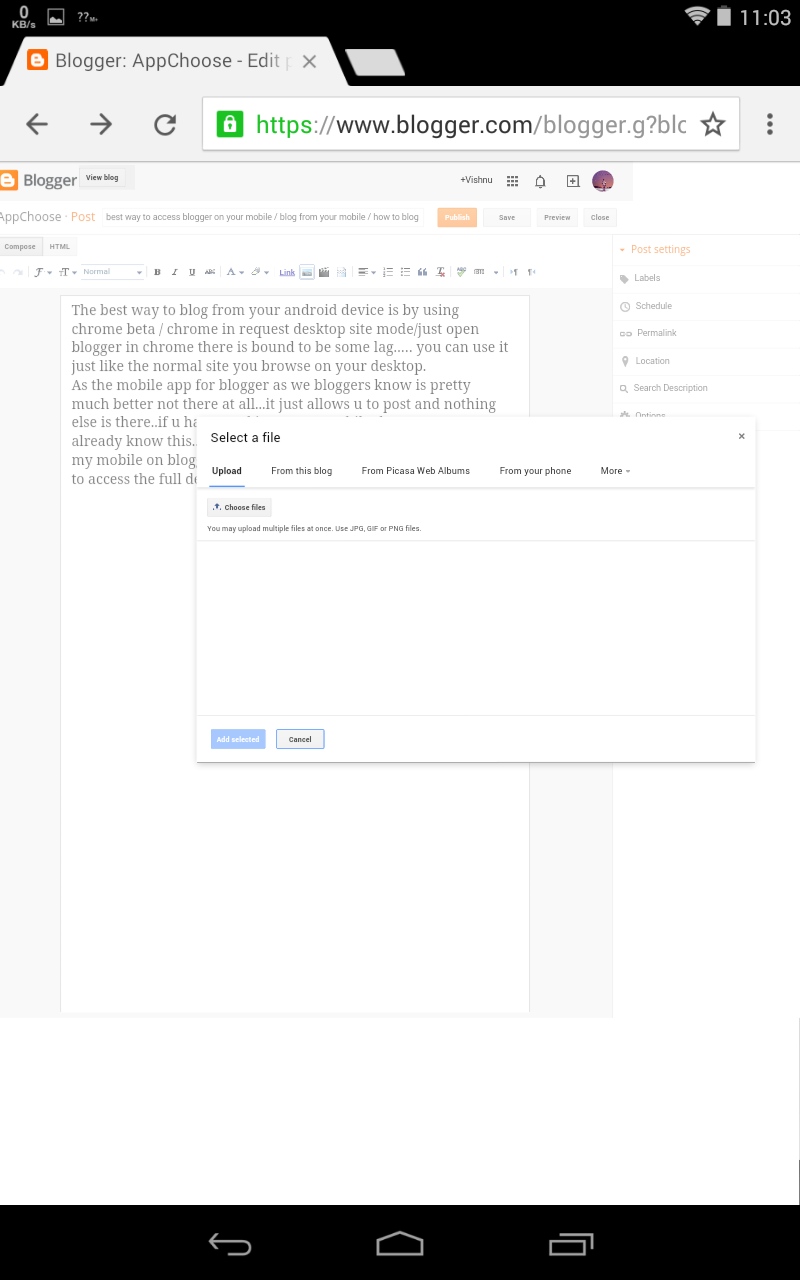This screenshot has height=1280, width=800.
Task: Set left-to-right text direction
Action: point(514,272)
